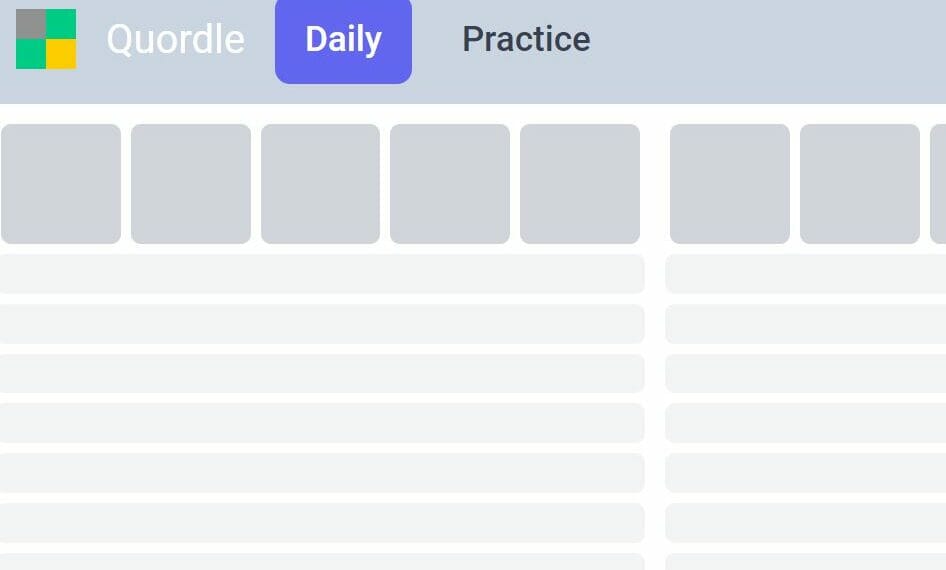The height and width of the screenshot is (570, 946).
Task: Click fifth guess row of left board
Action: point(322,423)
